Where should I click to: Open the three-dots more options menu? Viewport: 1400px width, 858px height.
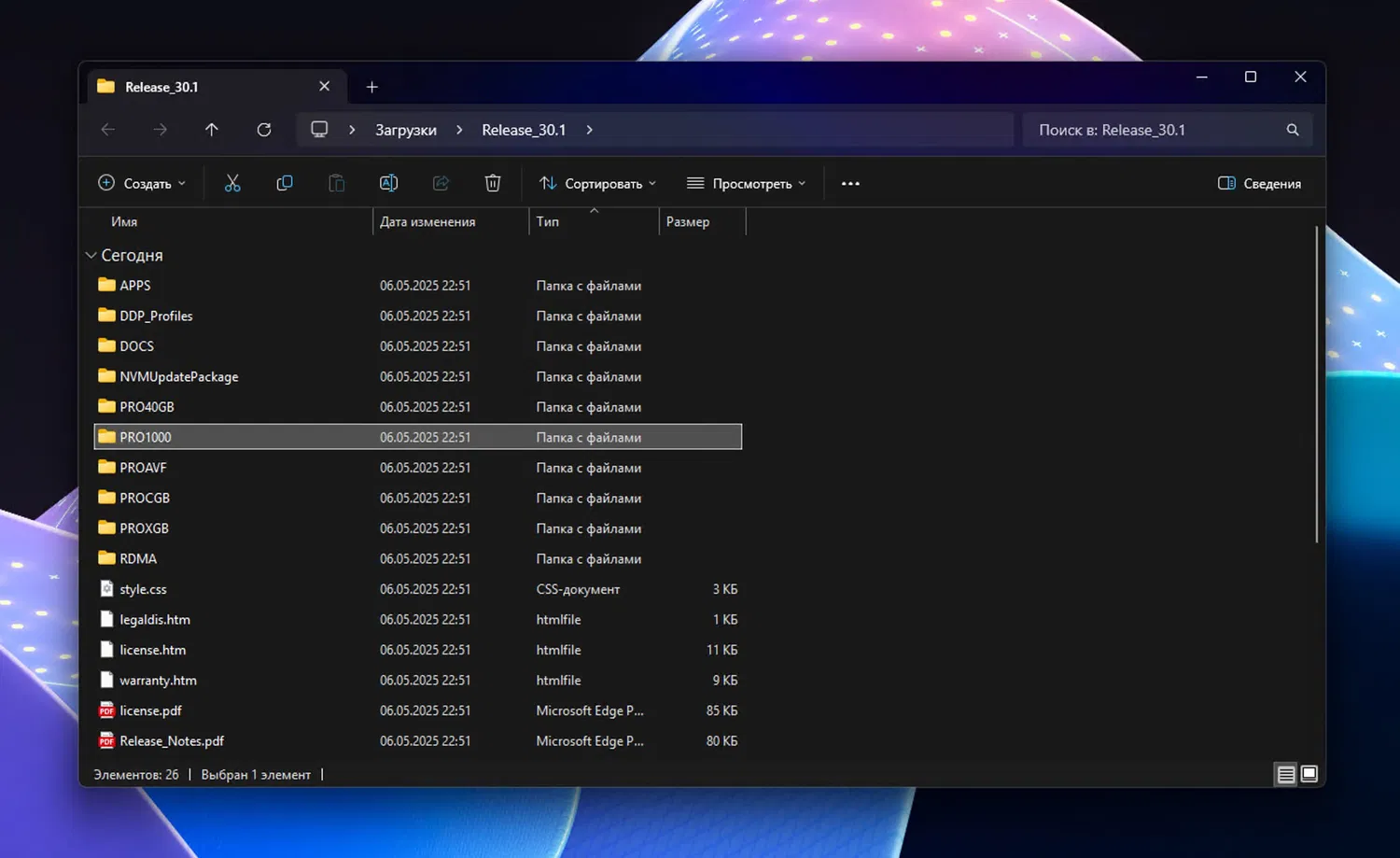(850, 183)
